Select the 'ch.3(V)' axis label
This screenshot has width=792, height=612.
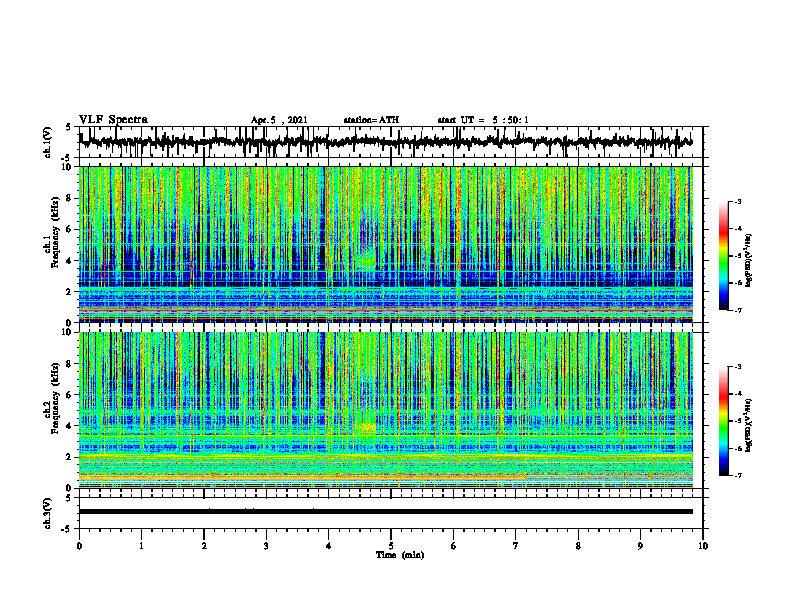click(x=48, y=513)
